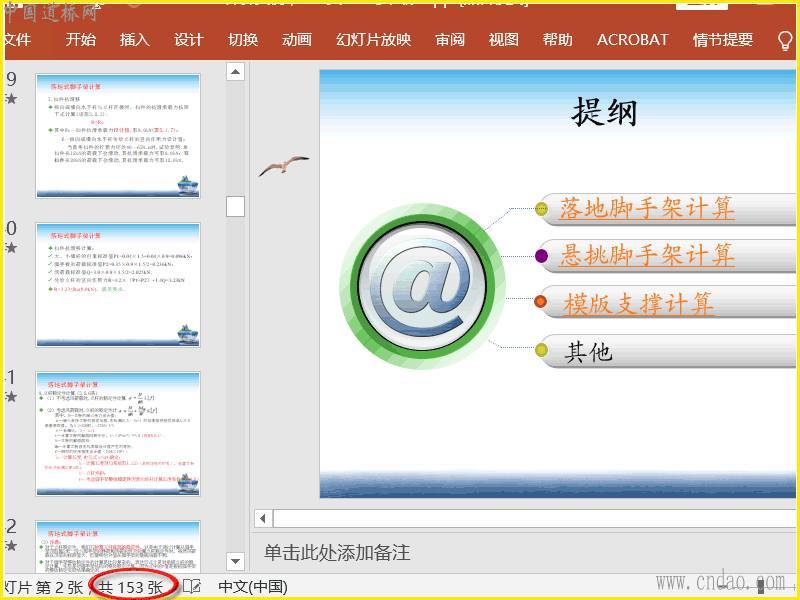This screenshot has width=800, height=600.
Task: Select slide 10 扣件抗滑移计算 thumbnail
Action: pos(118,285)
